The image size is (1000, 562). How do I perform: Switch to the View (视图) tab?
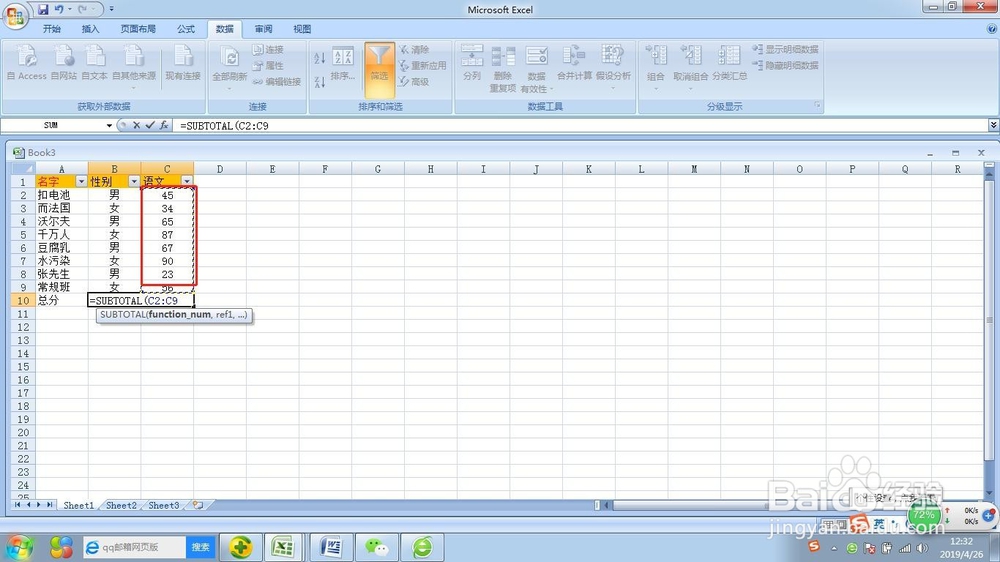pos(302,29)
